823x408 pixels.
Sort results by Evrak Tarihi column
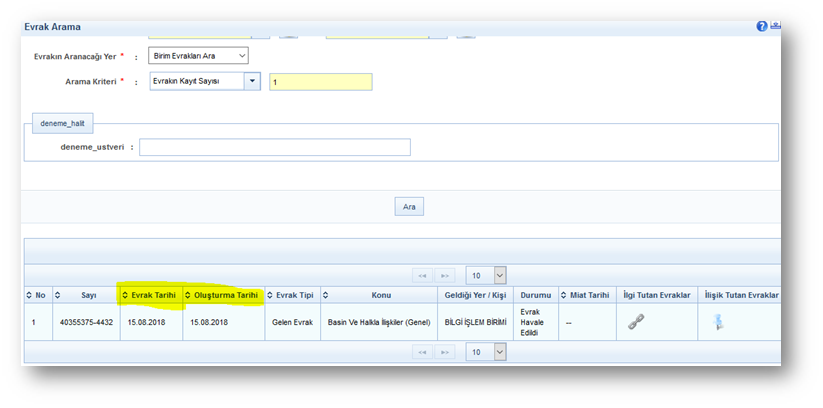[x=150, y=295]
